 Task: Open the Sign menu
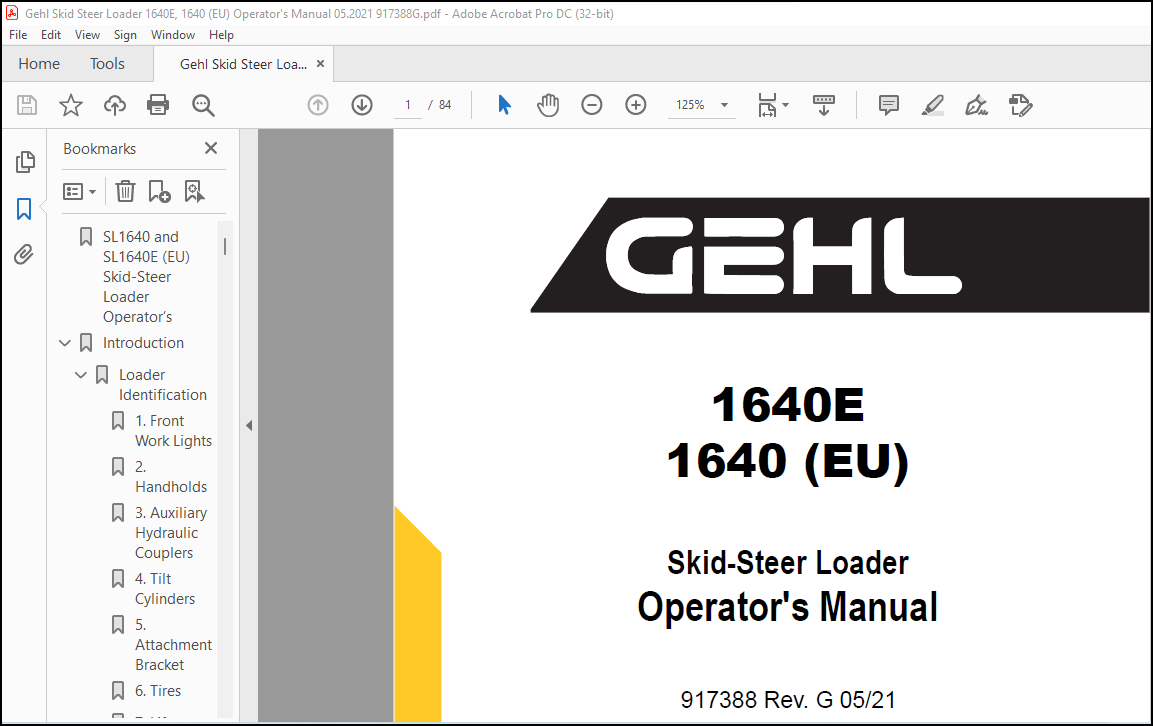click(x=125, y=35)
